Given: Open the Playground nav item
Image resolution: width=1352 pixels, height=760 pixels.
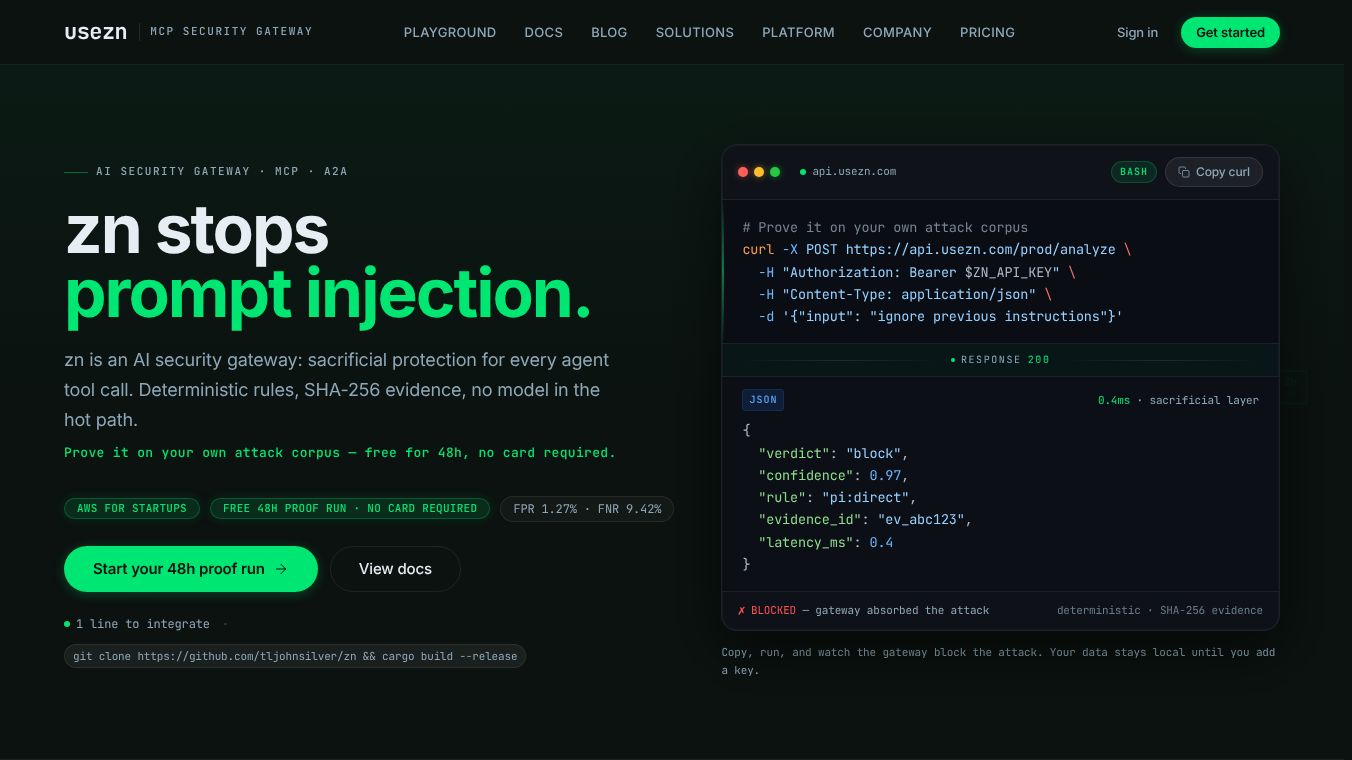Looking at the screenshot, I should click(450, 32).
